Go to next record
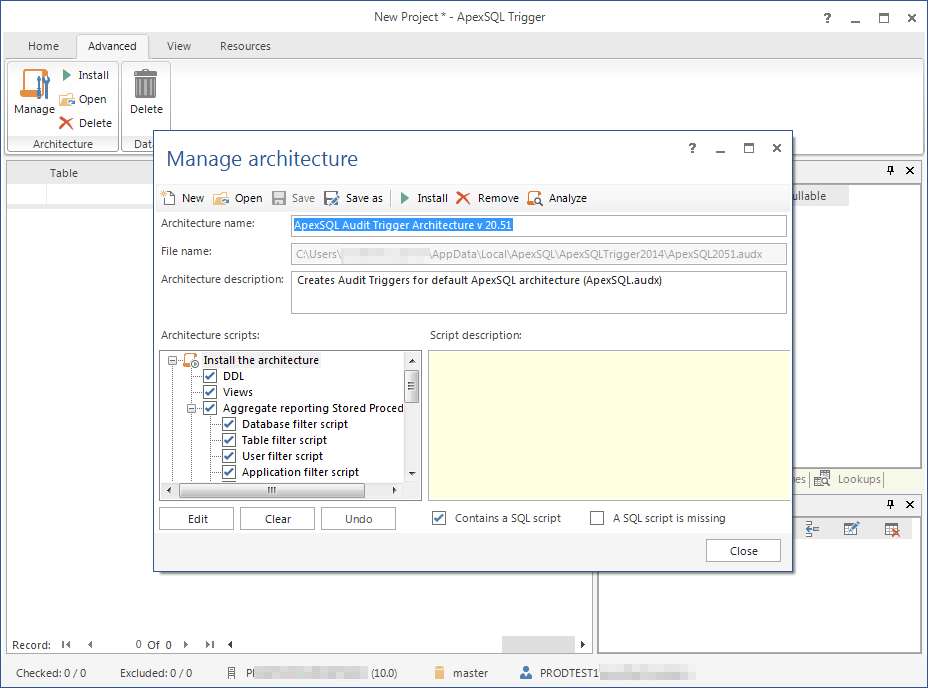 coord(186,644)
